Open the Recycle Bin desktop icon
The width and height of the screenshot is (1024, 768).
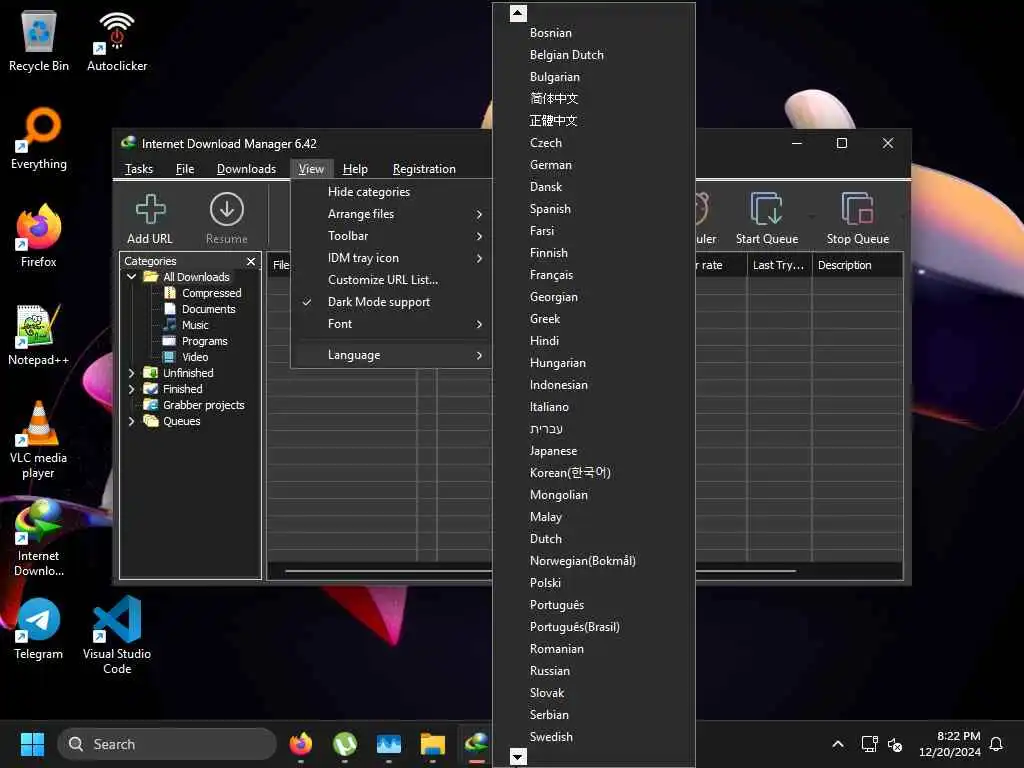[39, 41]
